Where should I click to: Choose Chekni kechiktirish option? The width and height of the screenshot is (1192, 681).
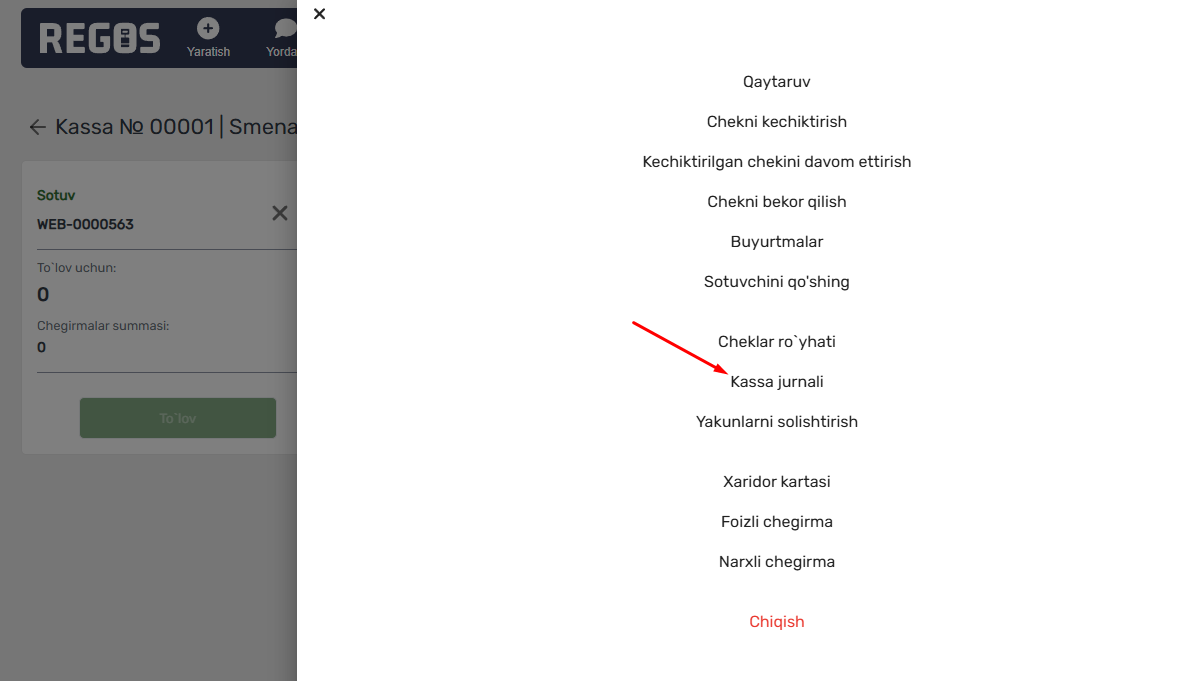(x=776, y=122)
